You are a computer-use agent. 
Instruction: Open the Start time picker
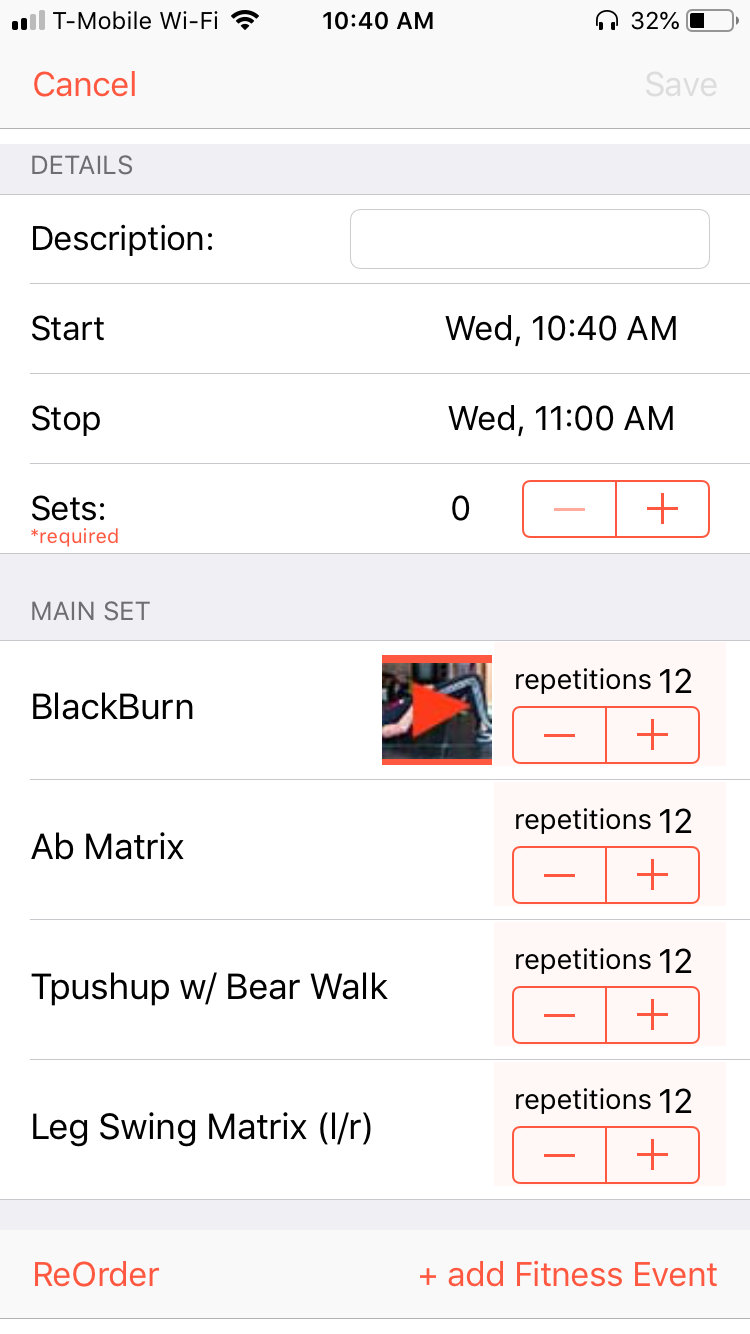pos(561,328)
